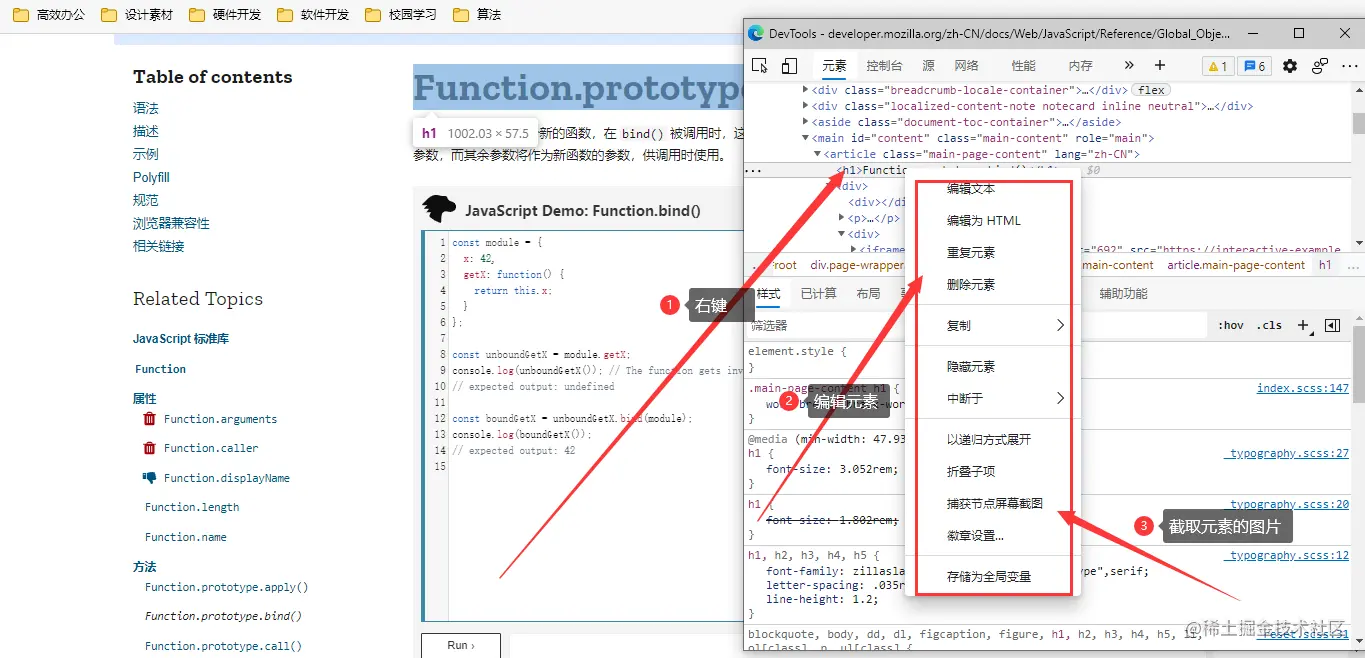Expand the localized-content-note div node

[806, 106]
